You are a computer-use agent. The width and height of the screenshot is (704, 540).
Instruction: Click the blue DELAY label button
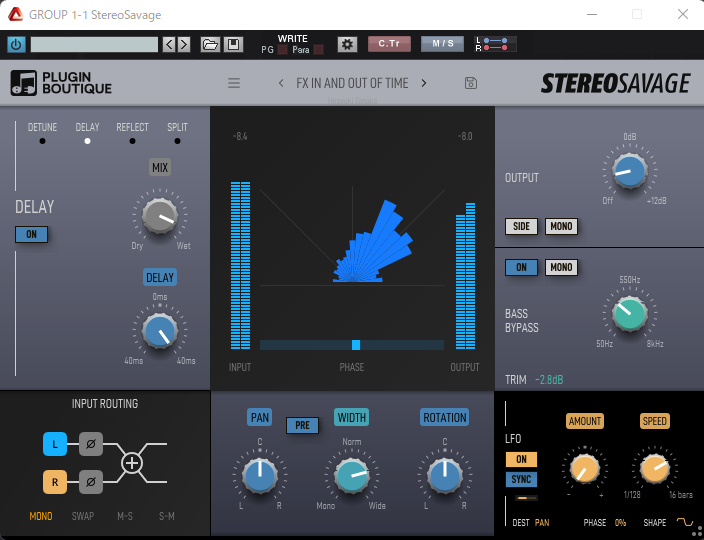click(160, 277)
